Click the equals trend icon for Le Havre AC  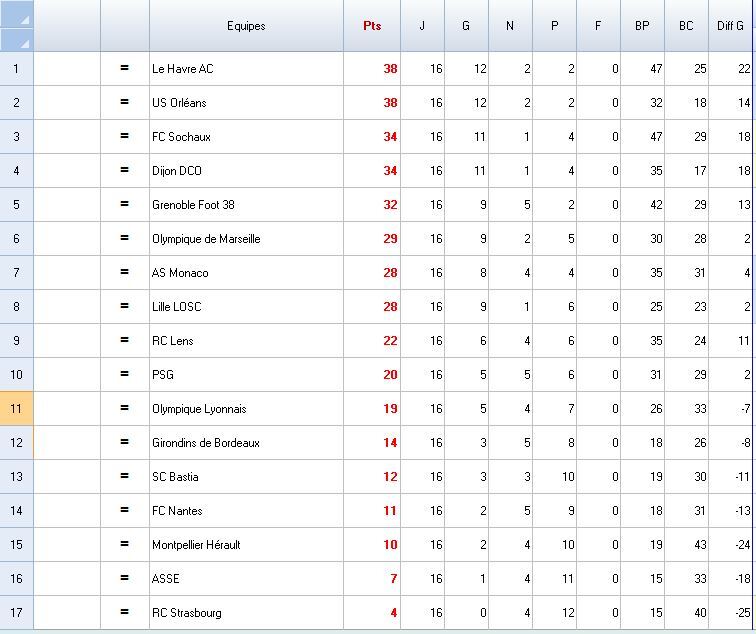click(x=125, y=68)
